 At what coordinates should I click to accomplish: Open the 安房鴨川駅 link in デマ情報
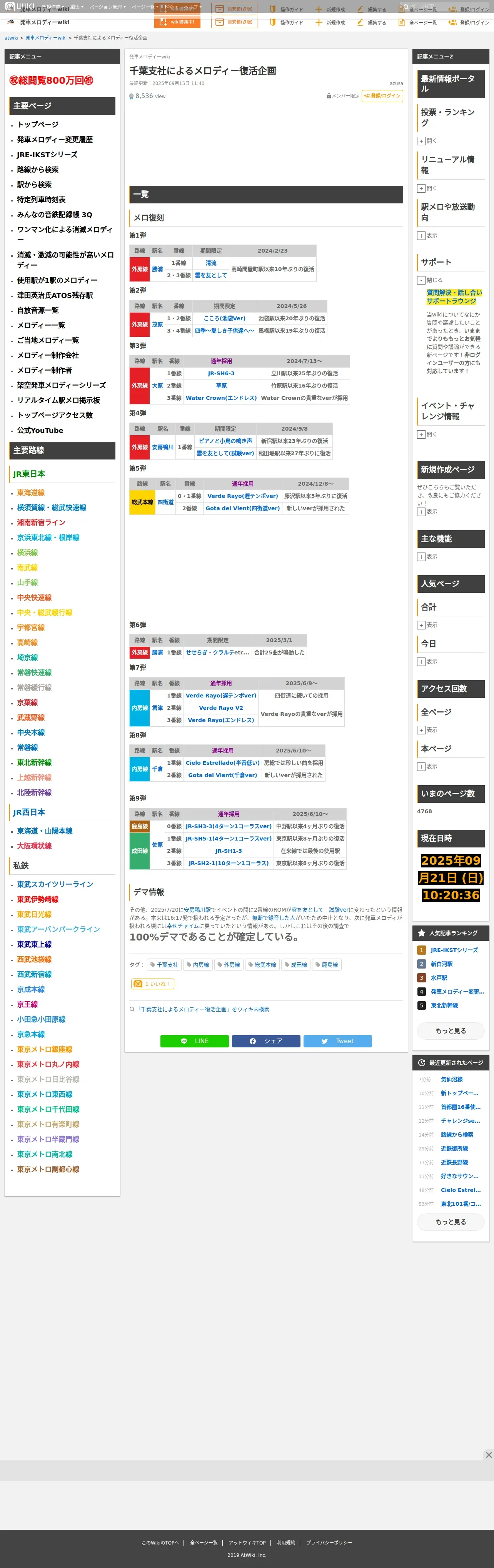tap(197, 910)
